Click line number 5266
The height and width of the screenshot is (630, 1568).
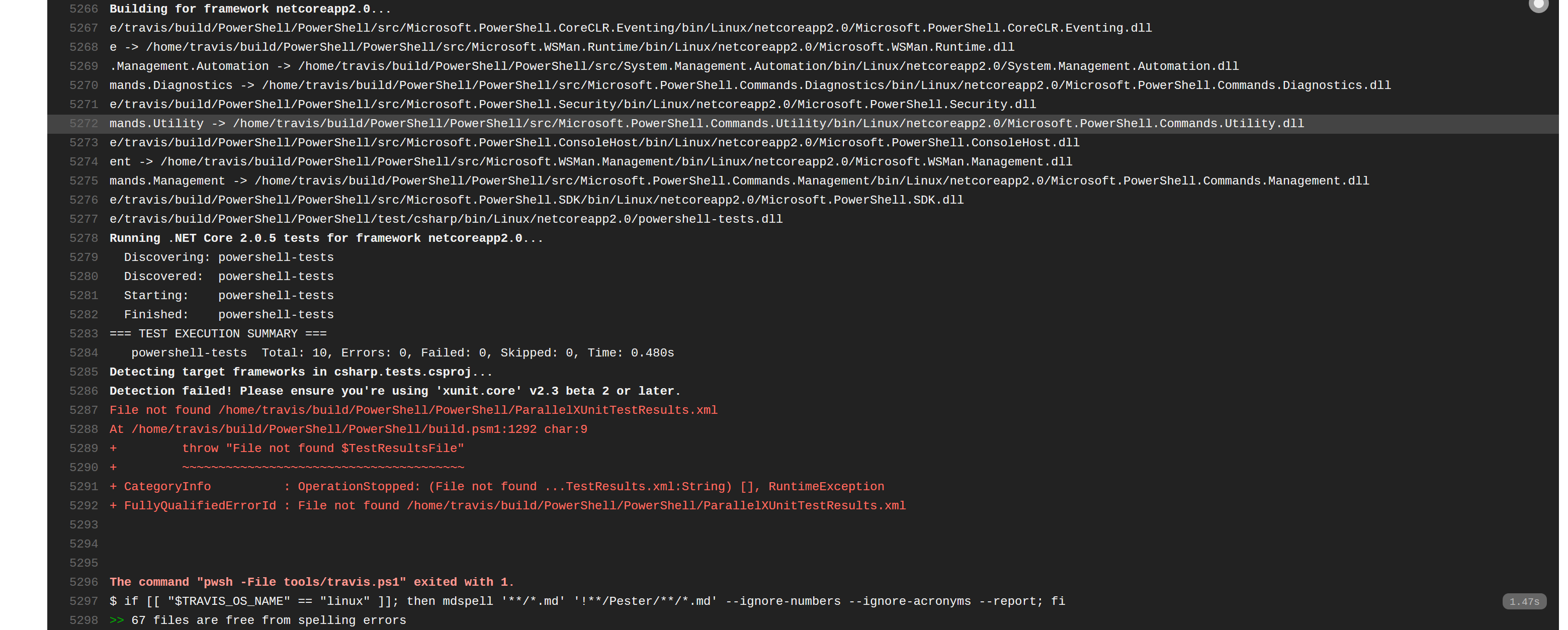pos(83,9)
